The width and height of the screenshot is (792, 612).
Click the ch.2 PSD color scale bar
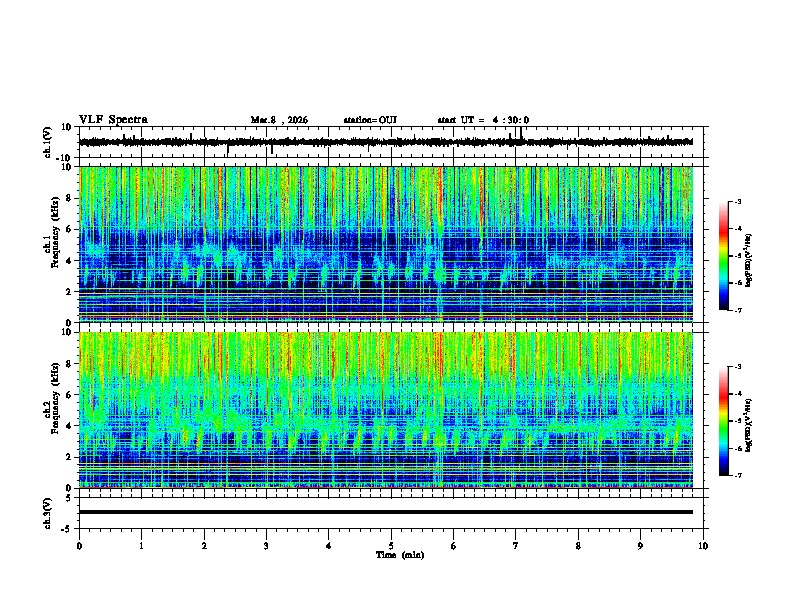click(x=724, y=421)
